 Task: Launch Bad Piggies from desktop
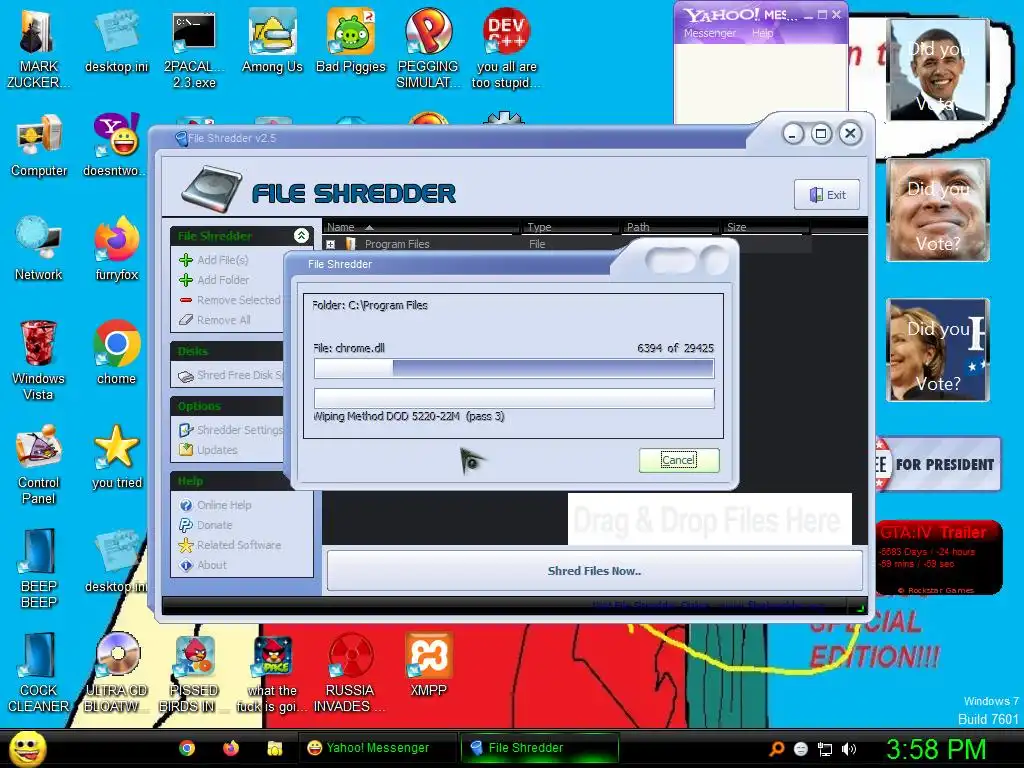(x=351, y=41)
